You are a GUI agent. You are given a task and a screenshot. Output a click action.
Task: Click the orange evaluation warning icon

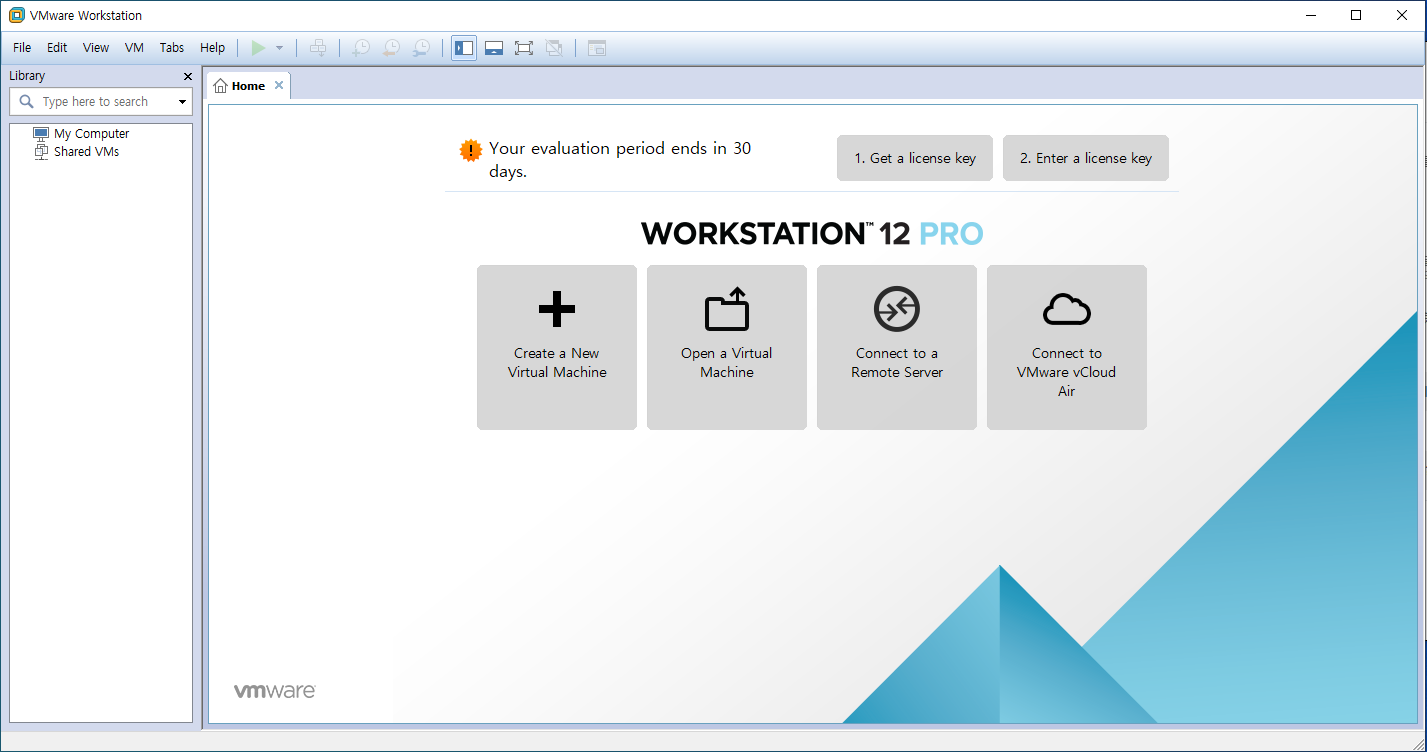[470, 150]
